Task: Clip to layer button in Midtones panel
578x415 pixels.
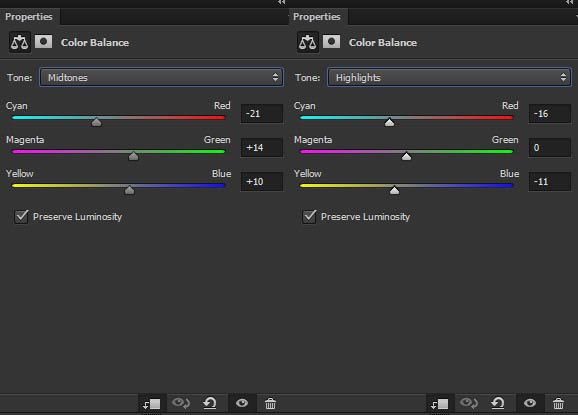Action: click(152, 404)
